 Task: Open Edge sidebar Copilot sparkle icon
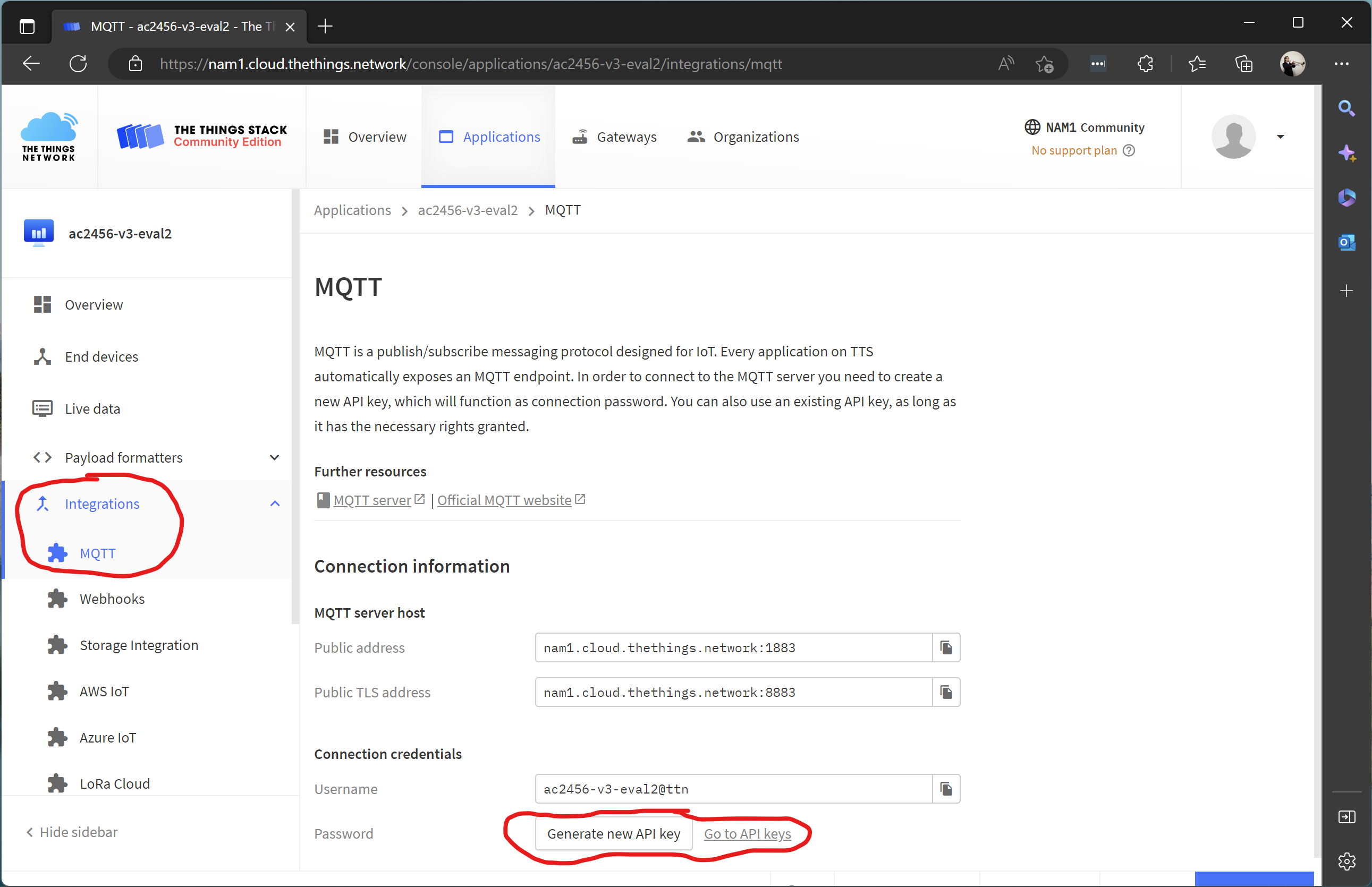click(x=1346, y=153)
